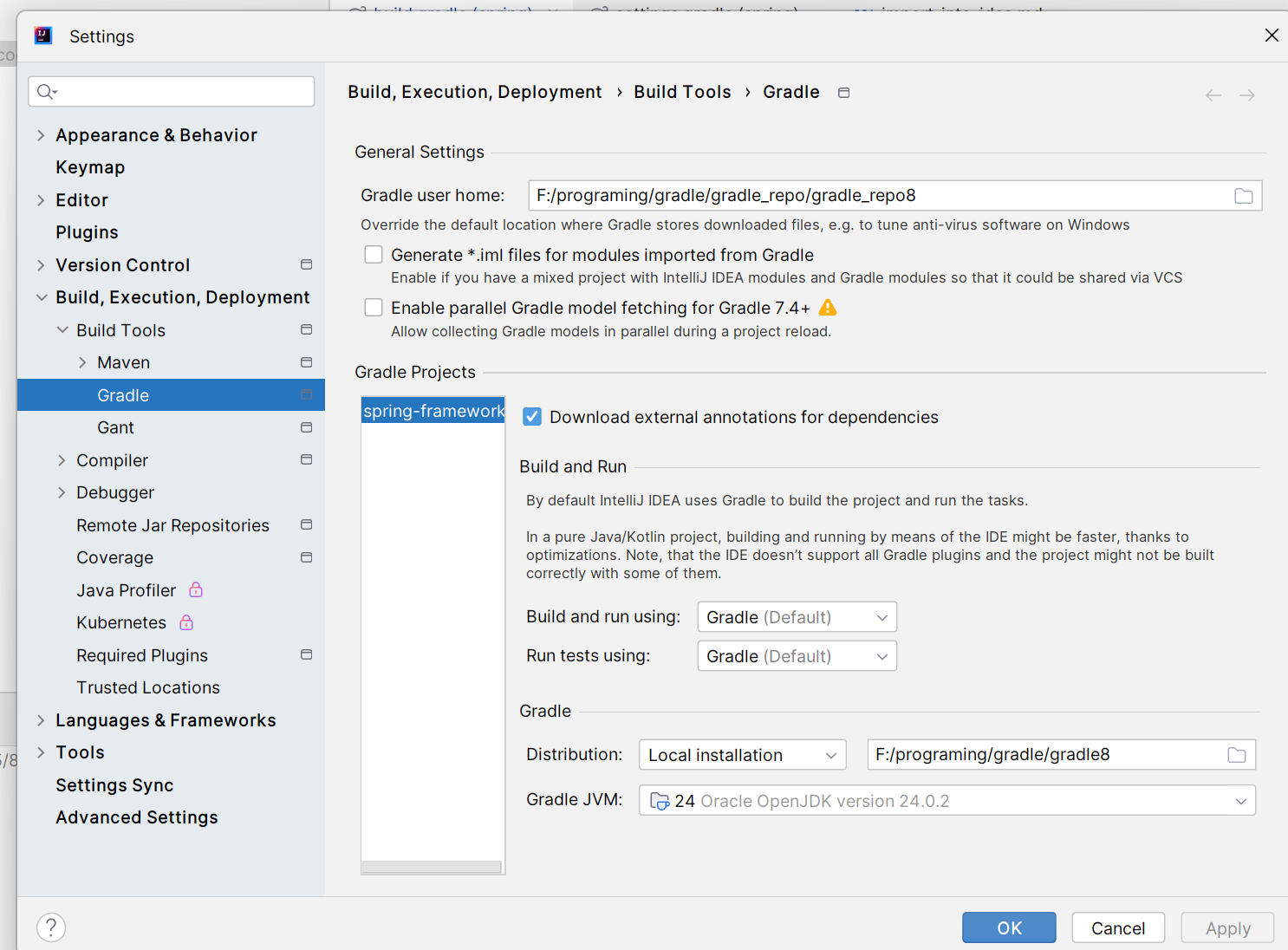Select Keymap in settings tree
This screenshot has height=950, width=1288.
click(90, 167)
